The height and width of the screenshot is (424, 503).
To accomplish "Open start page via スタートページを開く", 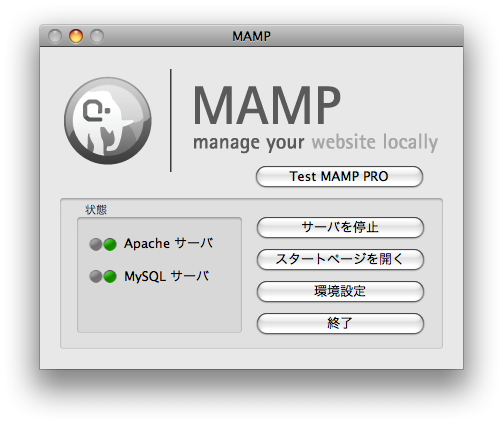I will click(340, 259).
